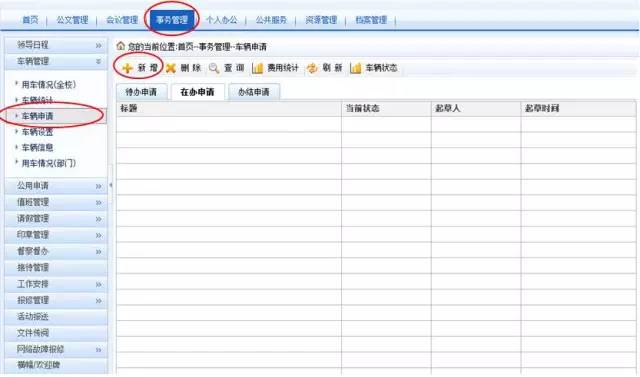Open 车辆统计 in sidebar
The width and height of the screenshot is (640, 377).
coord(37,100)
